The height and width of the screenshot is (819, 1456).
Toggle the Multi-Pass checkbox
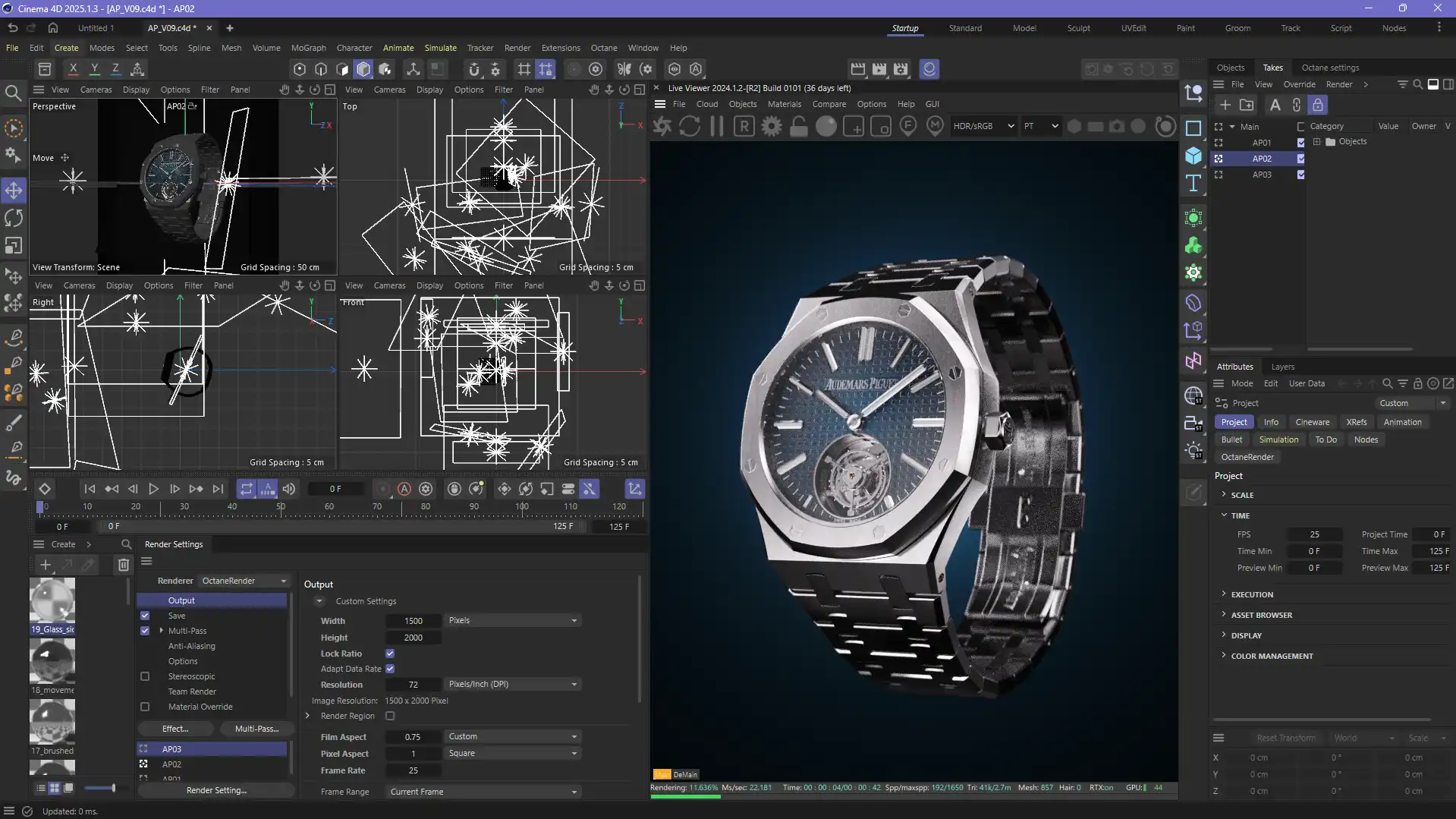[145, 631]
